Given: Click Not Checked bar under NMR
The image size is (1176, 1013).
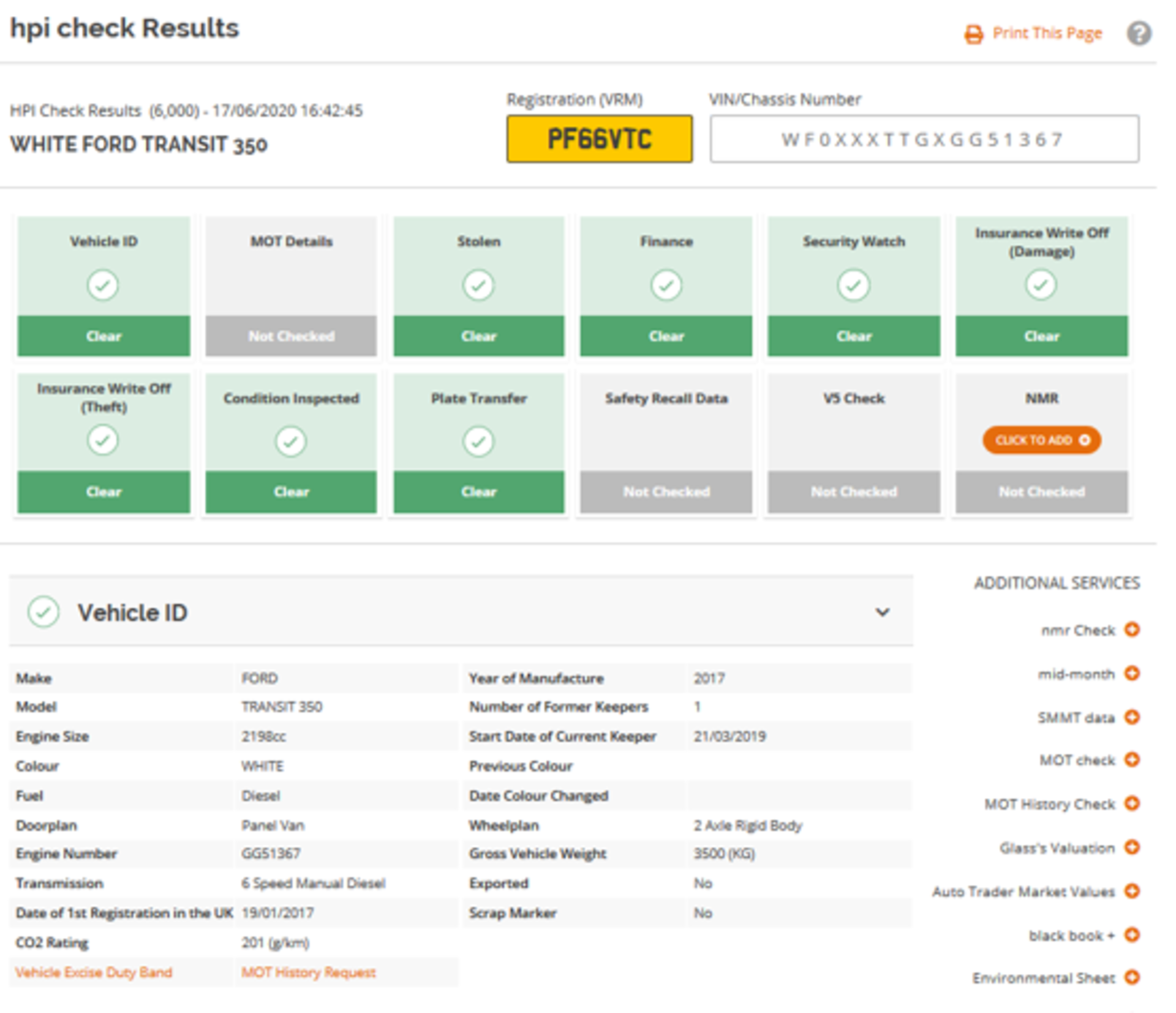Looking at the screenshot, I should coord(1042,492).
